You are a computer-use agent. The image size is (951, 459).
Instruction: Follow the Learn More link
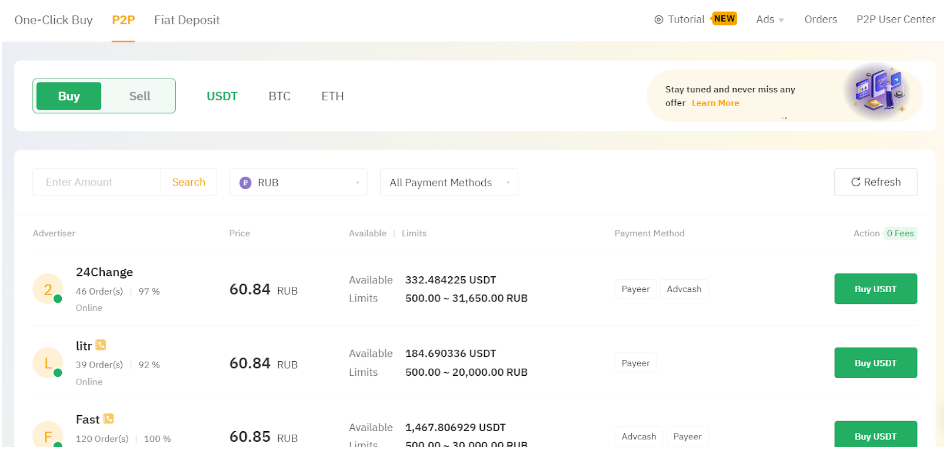[x=715, y=103]
